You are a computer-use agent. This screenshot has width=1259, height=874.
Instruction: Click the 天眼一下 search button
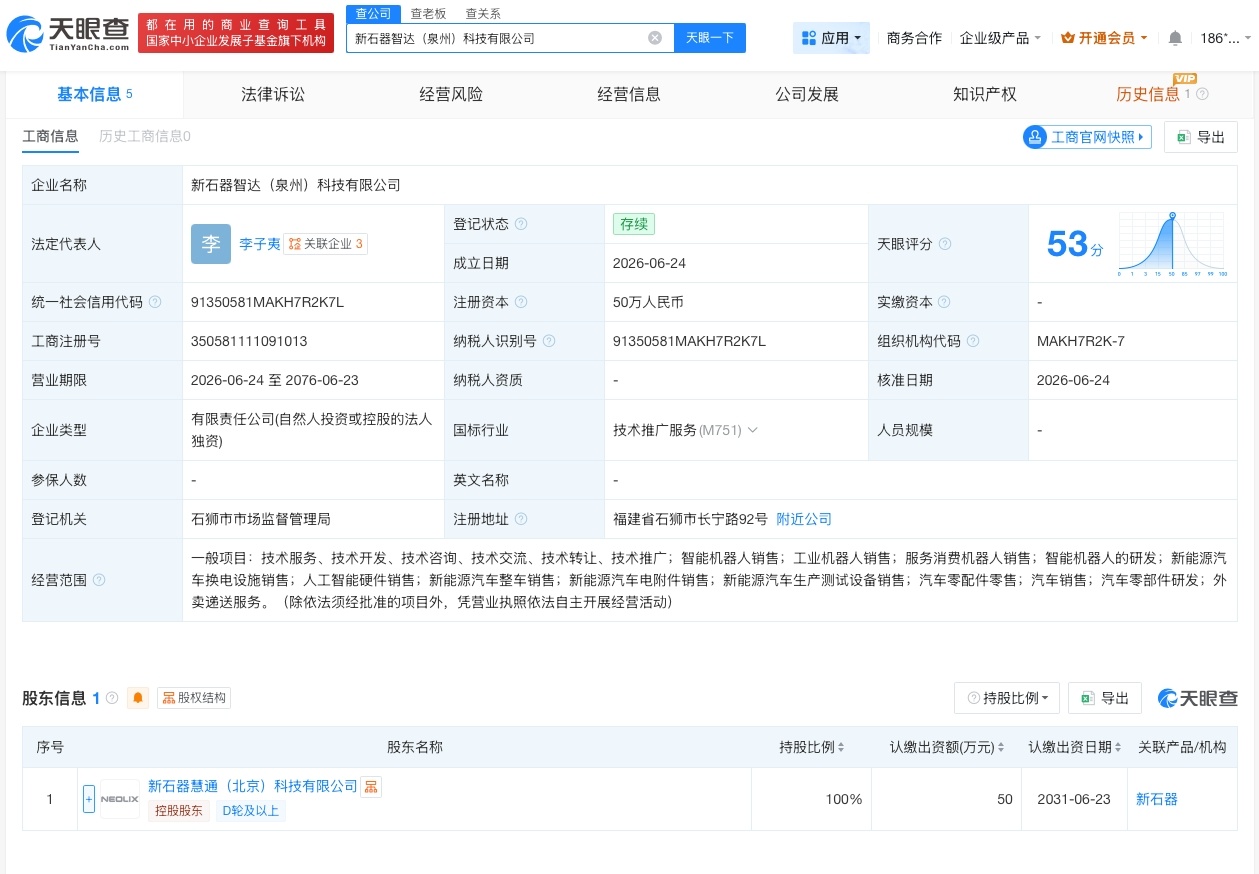(710, 38)
